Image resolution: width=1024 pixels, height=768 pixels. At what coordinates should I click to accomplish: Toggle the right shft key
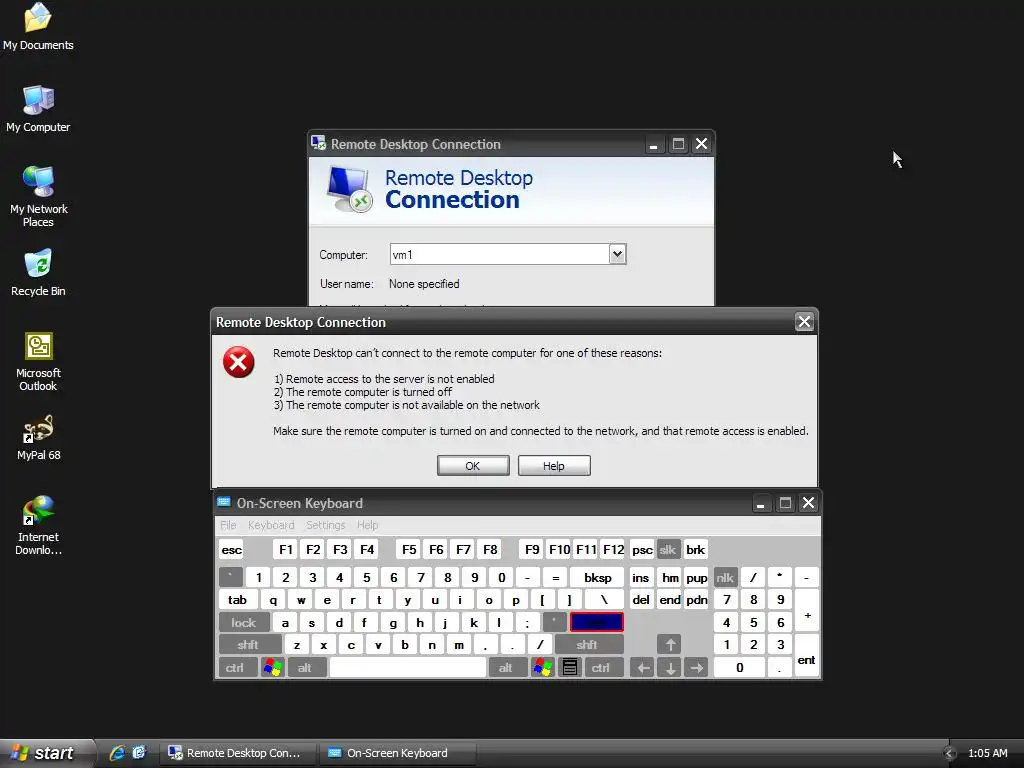(588, 645)
